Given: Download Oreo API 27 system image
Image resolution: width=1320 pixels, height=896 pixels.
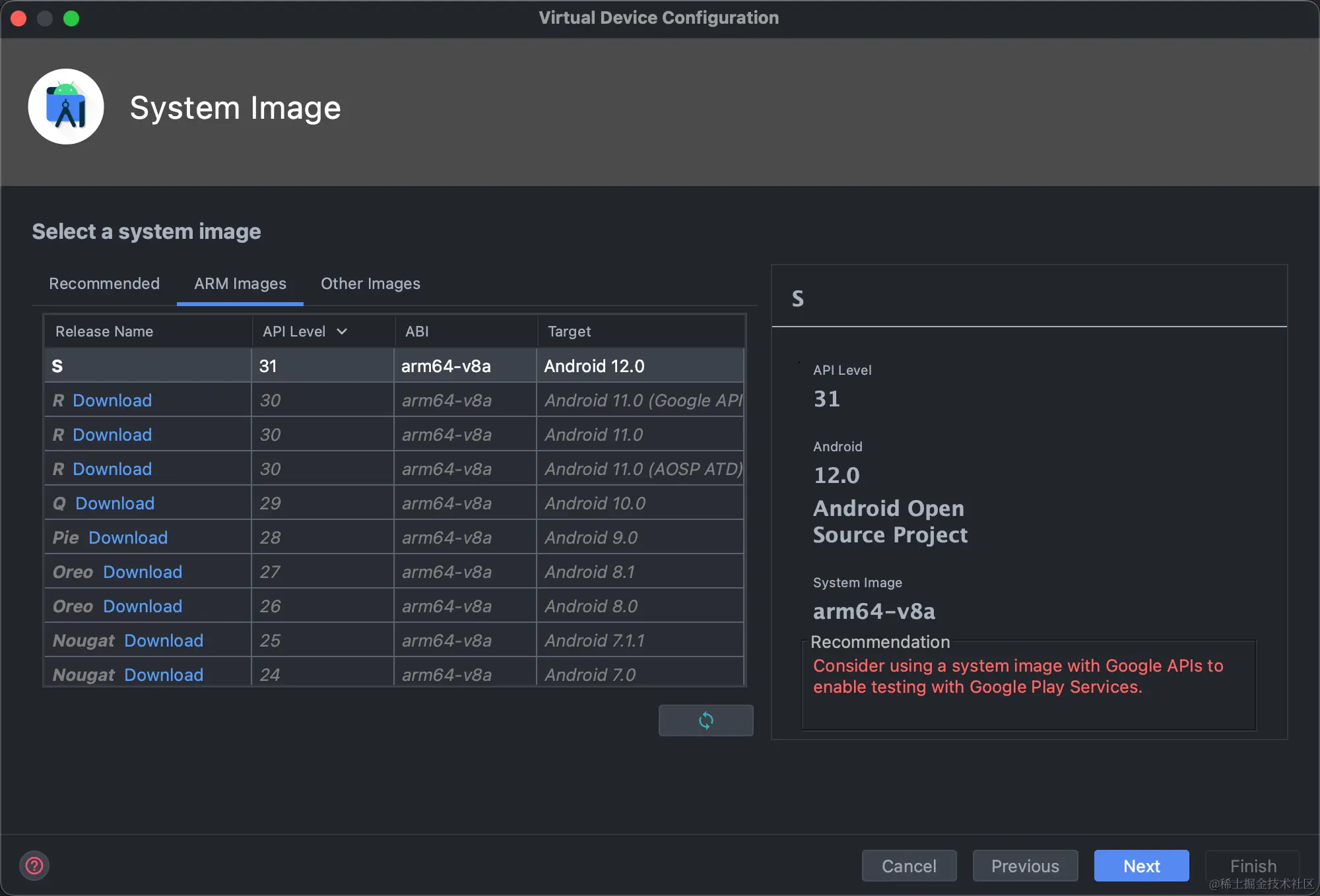Looking at the screenshot, I should (x=143, y=572).
